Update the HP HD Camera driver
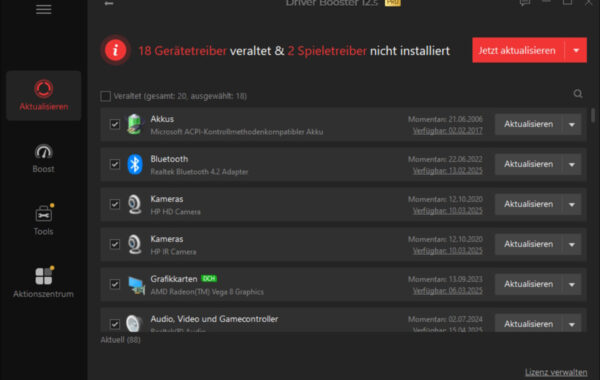The height and width of the screenshot is (380, 600). point(528,204)
